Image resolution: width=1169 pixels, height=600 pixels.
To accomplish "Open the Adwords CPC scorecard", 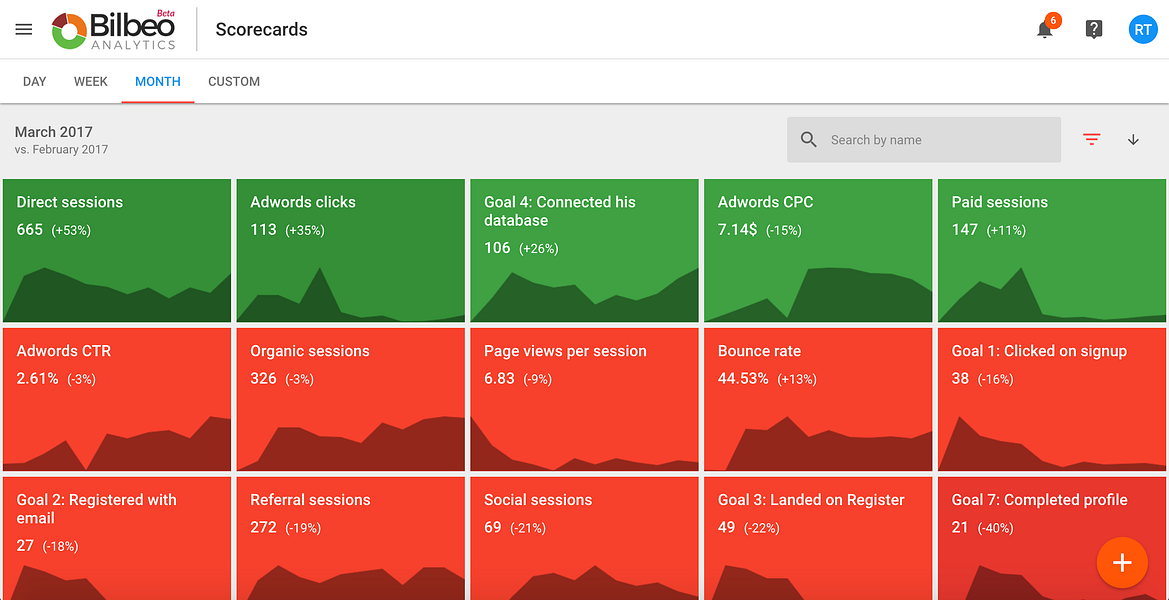I will pos(818,250).
